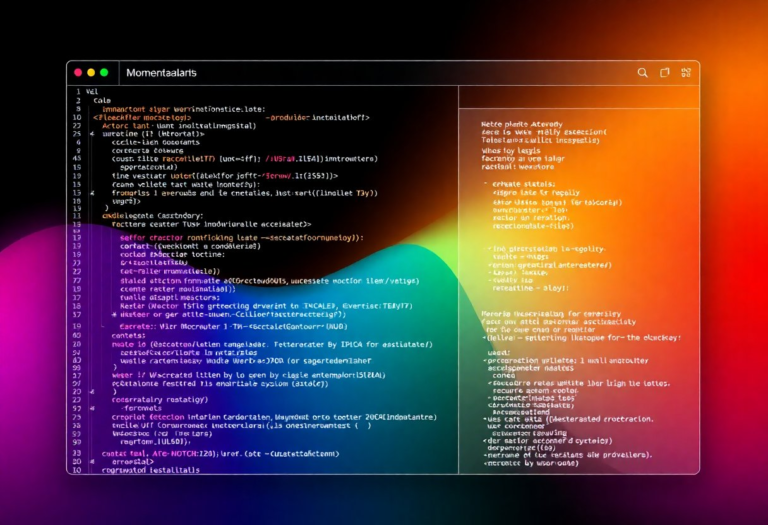Collapse the fold arrow on line 25
The height and width of the screenshot is (525, 768).
pos(92,134)
